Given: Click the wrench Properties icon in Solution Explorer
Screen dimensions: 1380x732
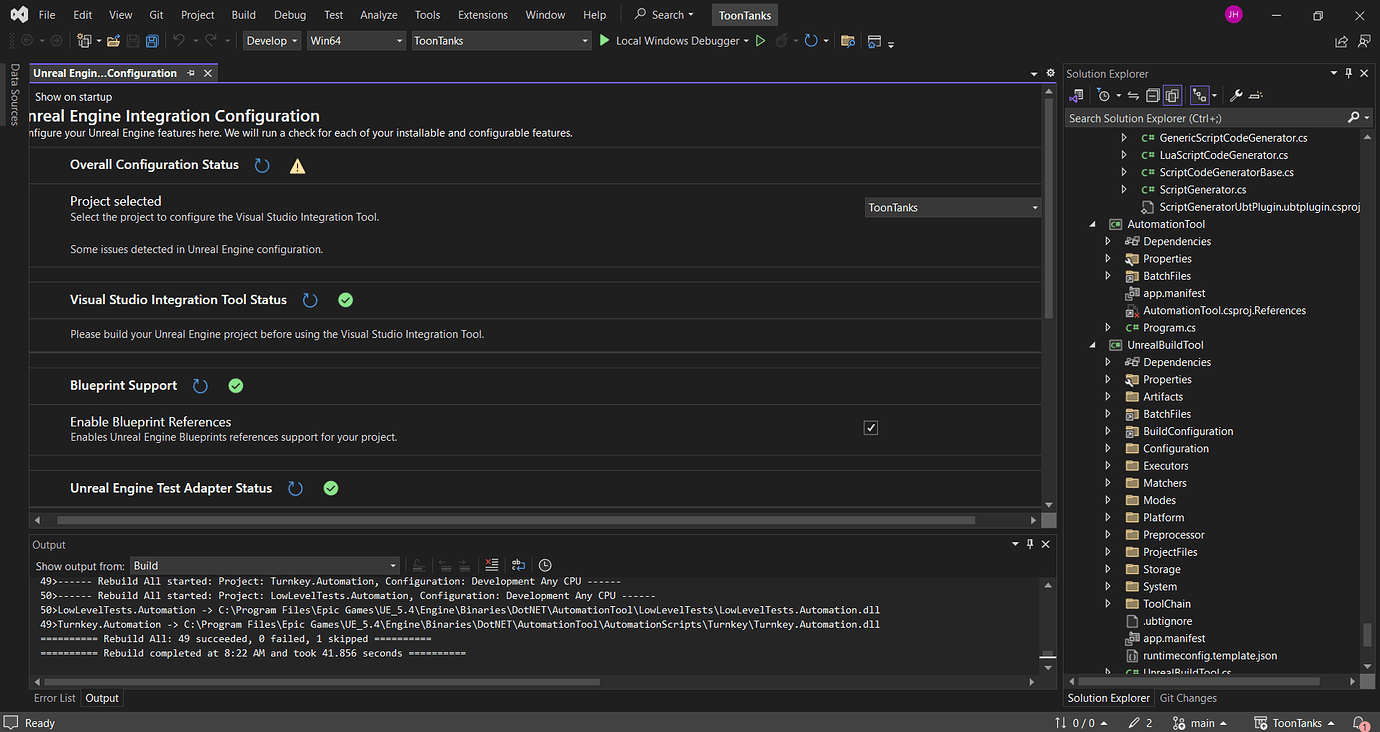Looking at the screenshot, I should coord(1238,95).
